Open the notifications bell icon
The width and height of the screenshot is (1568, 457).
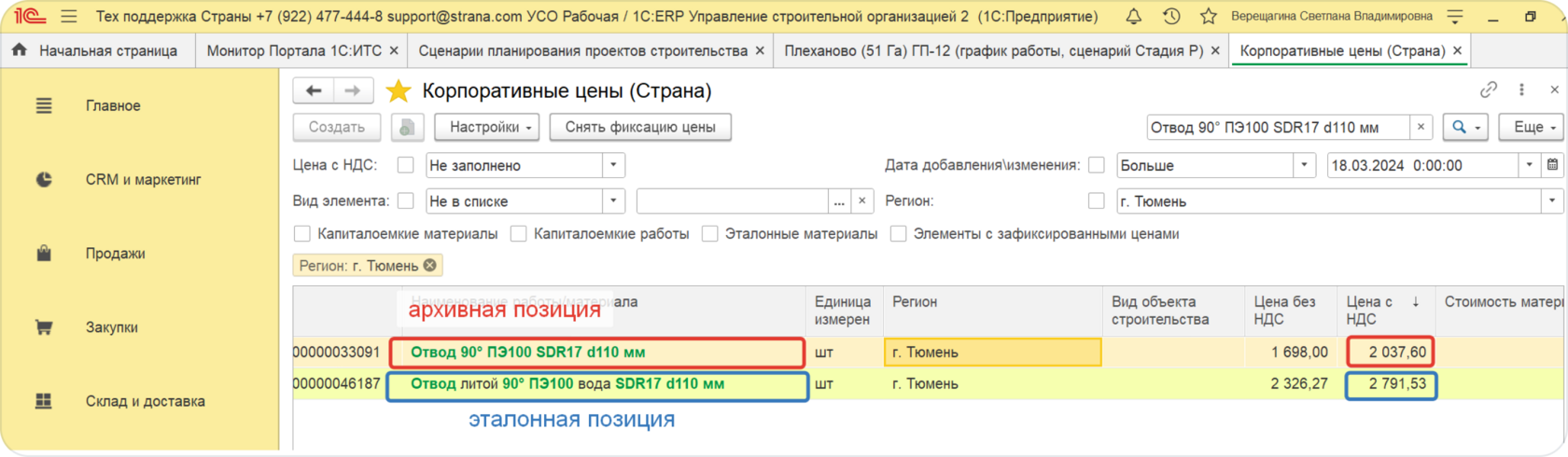[1133, 17]
